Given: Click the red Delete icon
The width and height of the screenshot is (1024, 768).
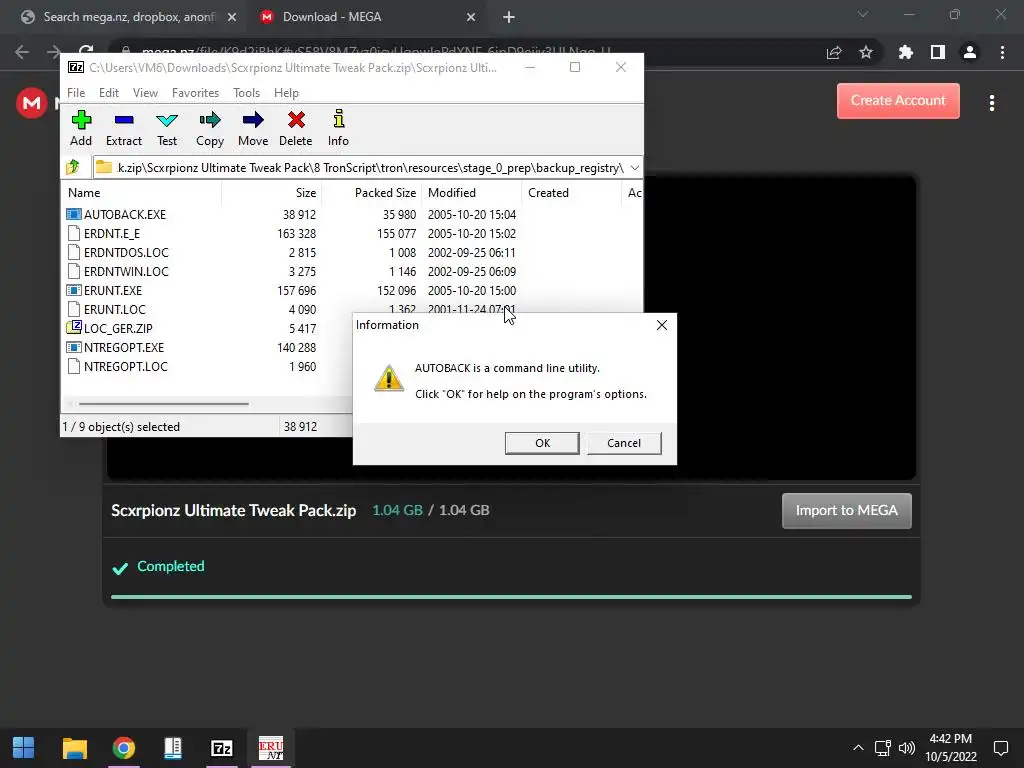Looking at the screenshot, I should tap(296, 128).
